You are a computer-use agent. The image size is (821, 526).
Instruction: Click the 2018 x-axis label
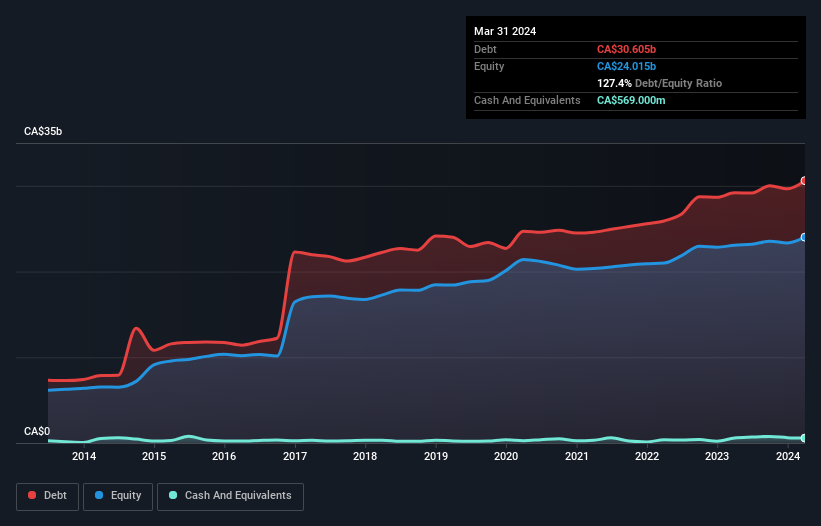365,456
